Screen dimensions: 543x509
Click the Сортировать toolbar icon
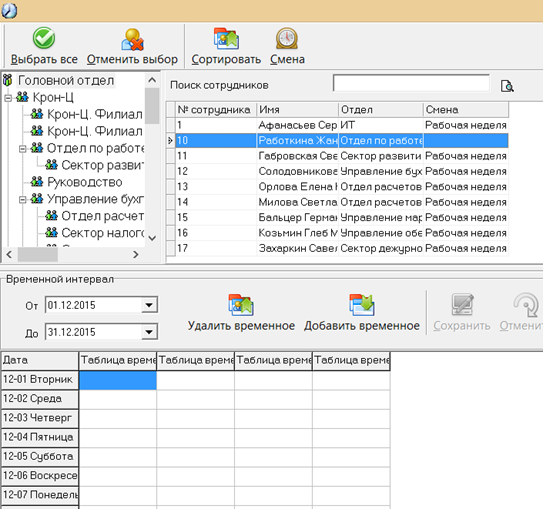226,38
